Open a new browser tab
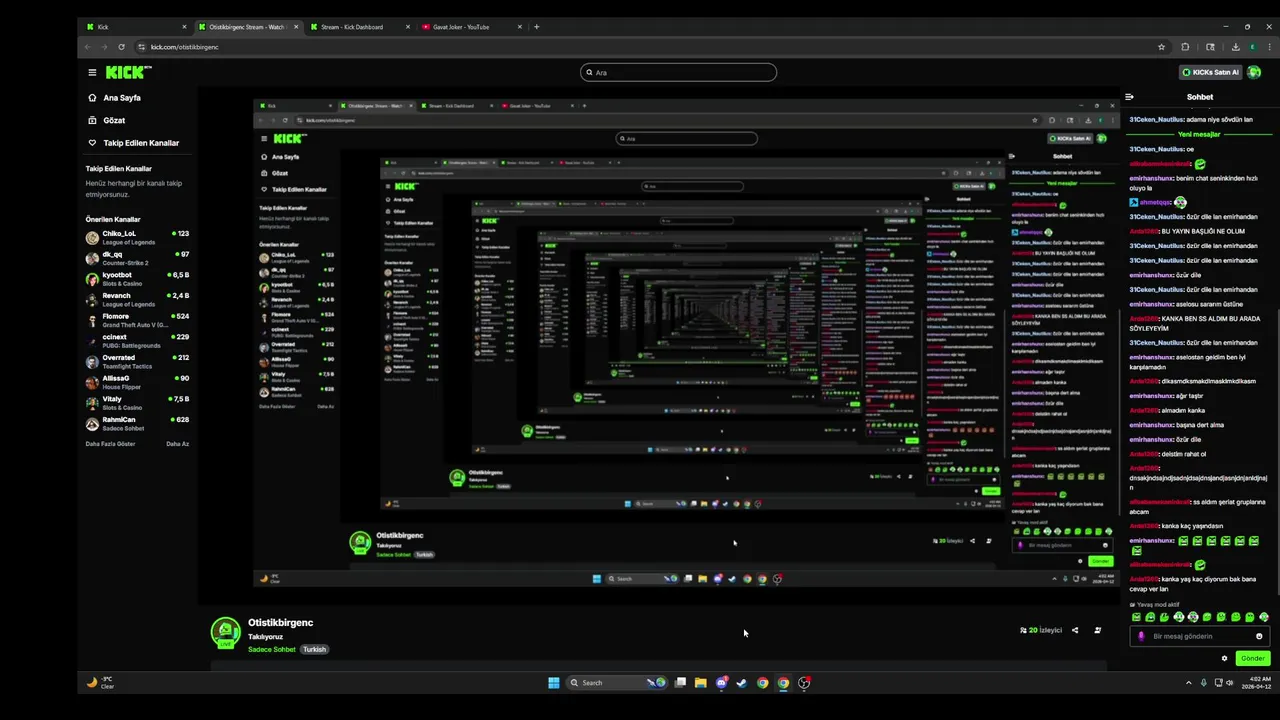 (536, 27)
